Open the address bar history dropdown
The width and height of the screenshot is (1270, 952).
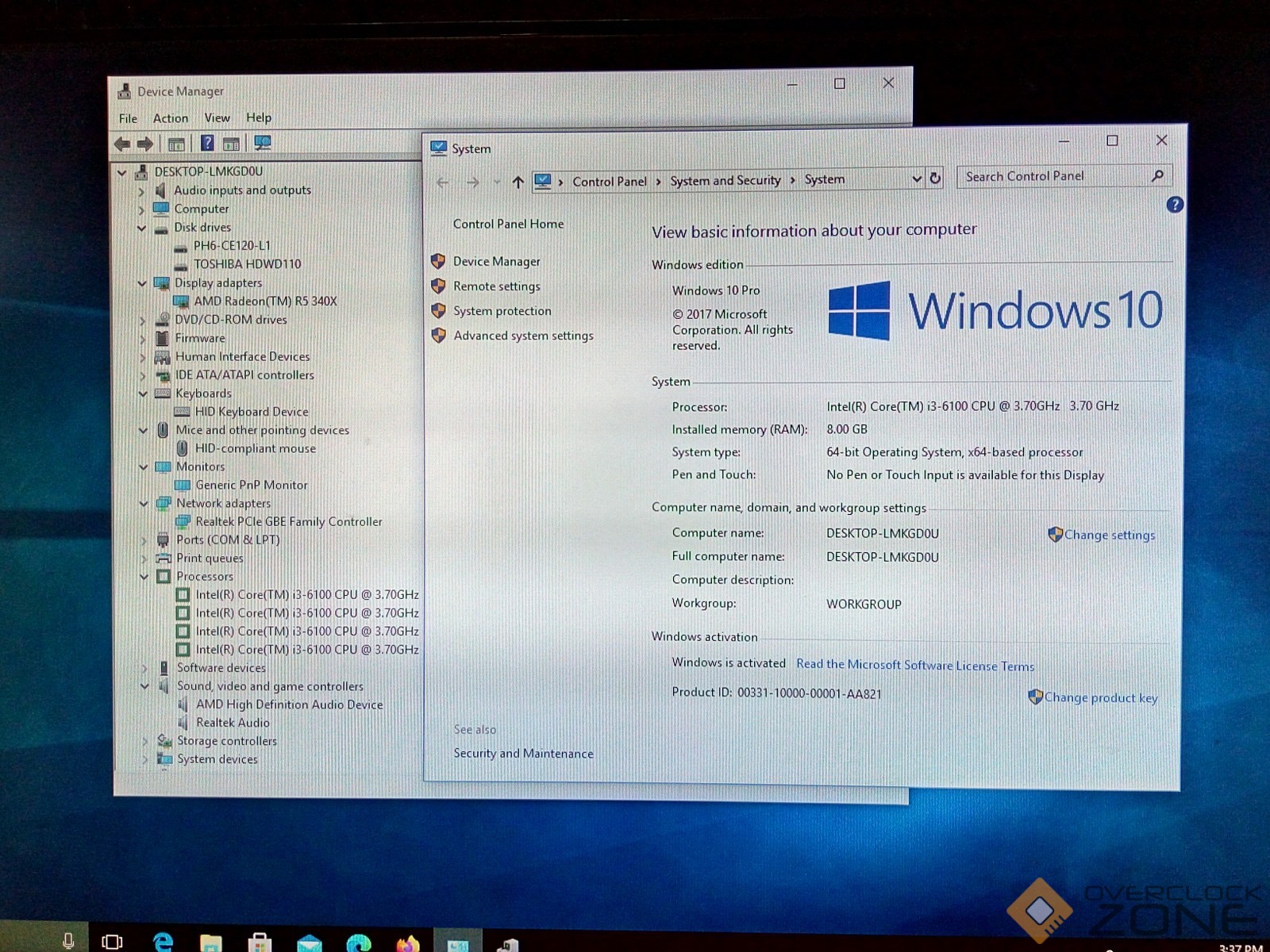pos(916,179)
